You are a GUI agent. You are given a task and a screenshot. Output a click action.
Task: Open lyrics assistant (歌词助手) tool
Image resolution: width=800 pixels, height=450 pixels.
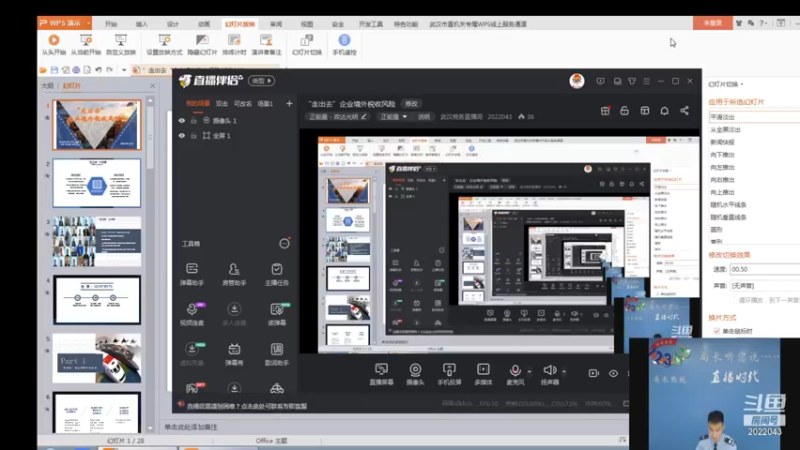coord(277,354)
